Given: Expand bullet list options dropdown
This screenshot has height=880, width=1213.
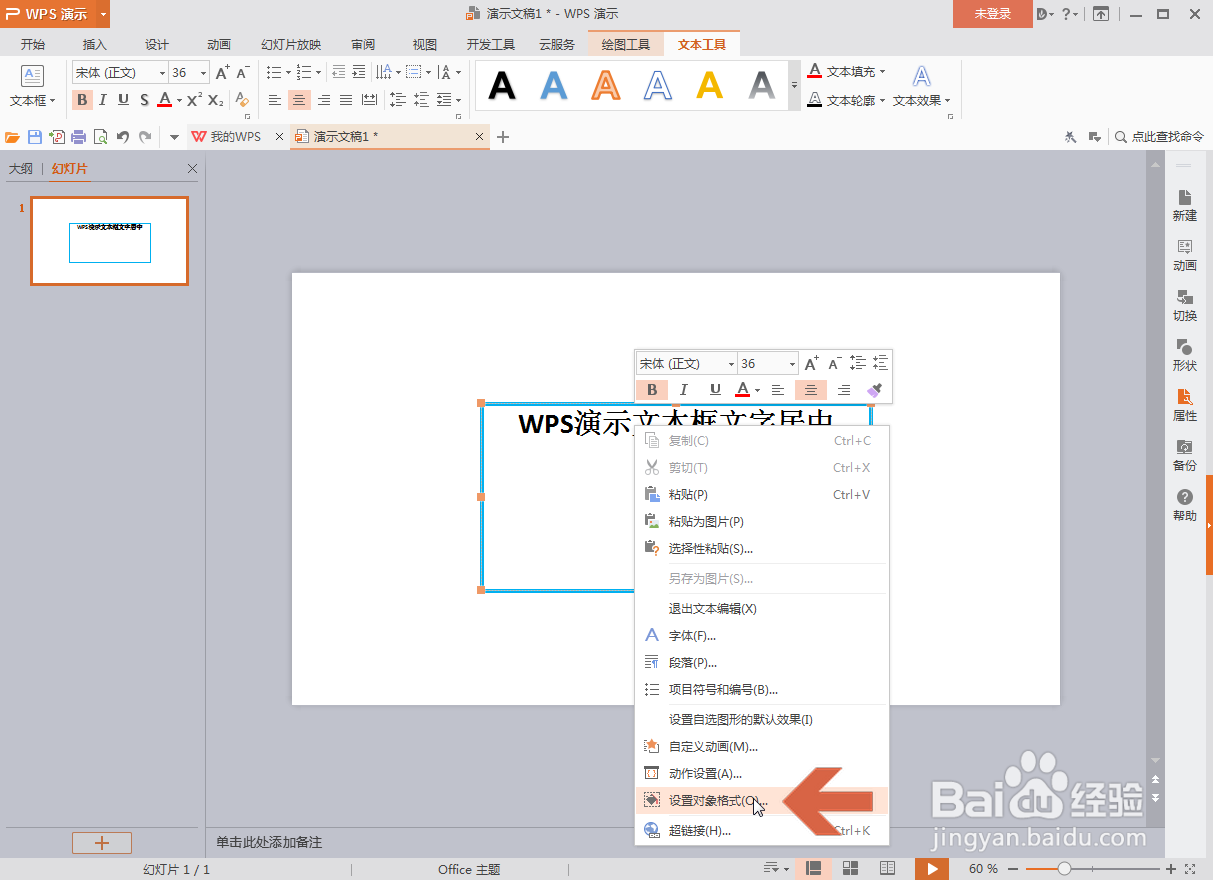Looking at the screenshot, I should coord(288,72).
